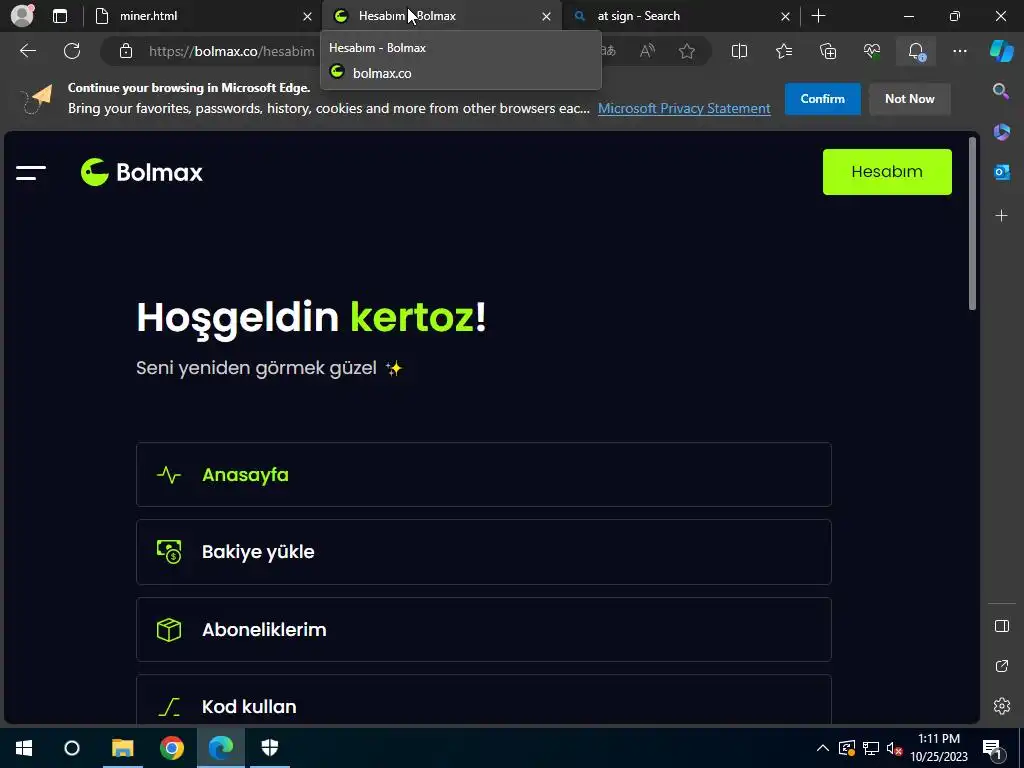The width and height of the screenshot is (1024, 768).
Task: Open Aboneliklerim menu entry
Action: click(x=483, y=630)
